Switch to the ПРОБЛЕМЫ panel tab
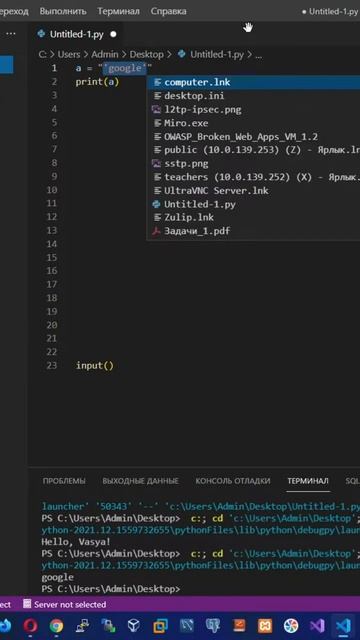This screenshot has width=360, height=640. [64, 481]
